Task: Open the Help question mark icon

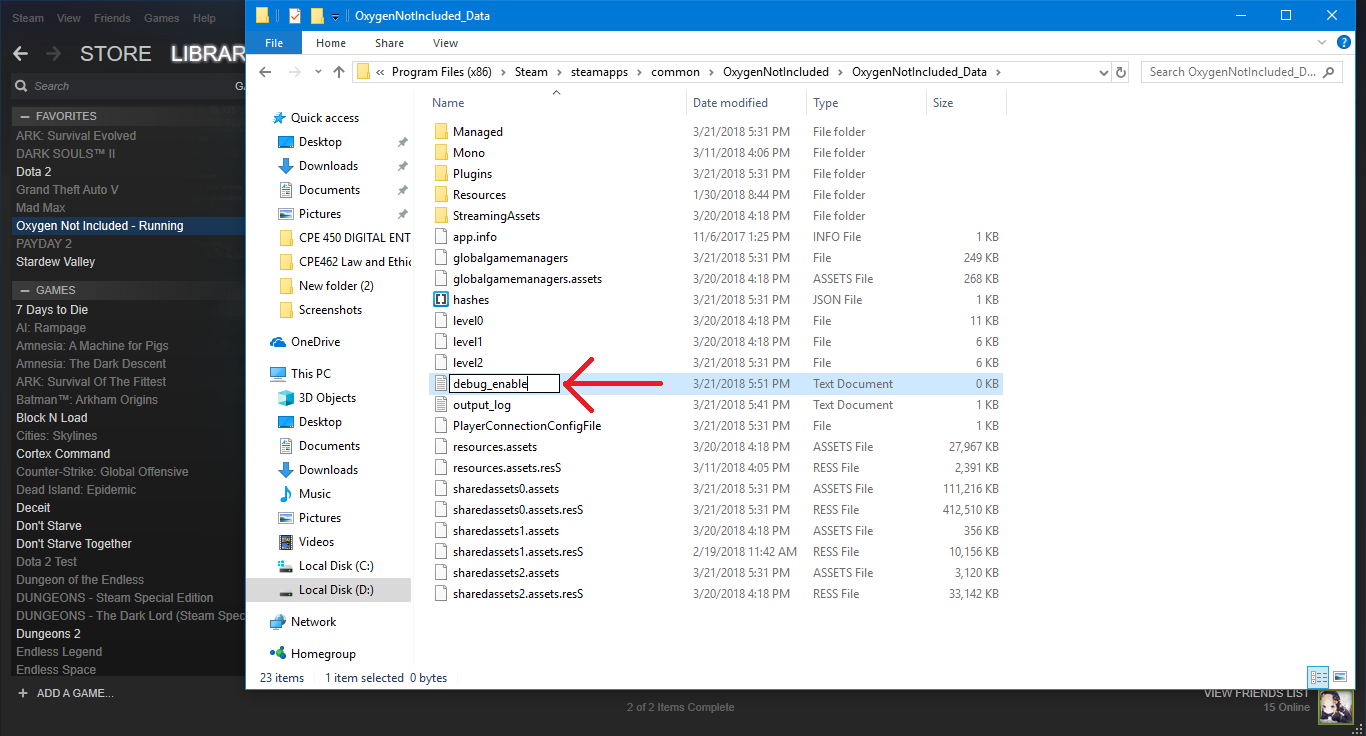Action: pos(1346,43)
